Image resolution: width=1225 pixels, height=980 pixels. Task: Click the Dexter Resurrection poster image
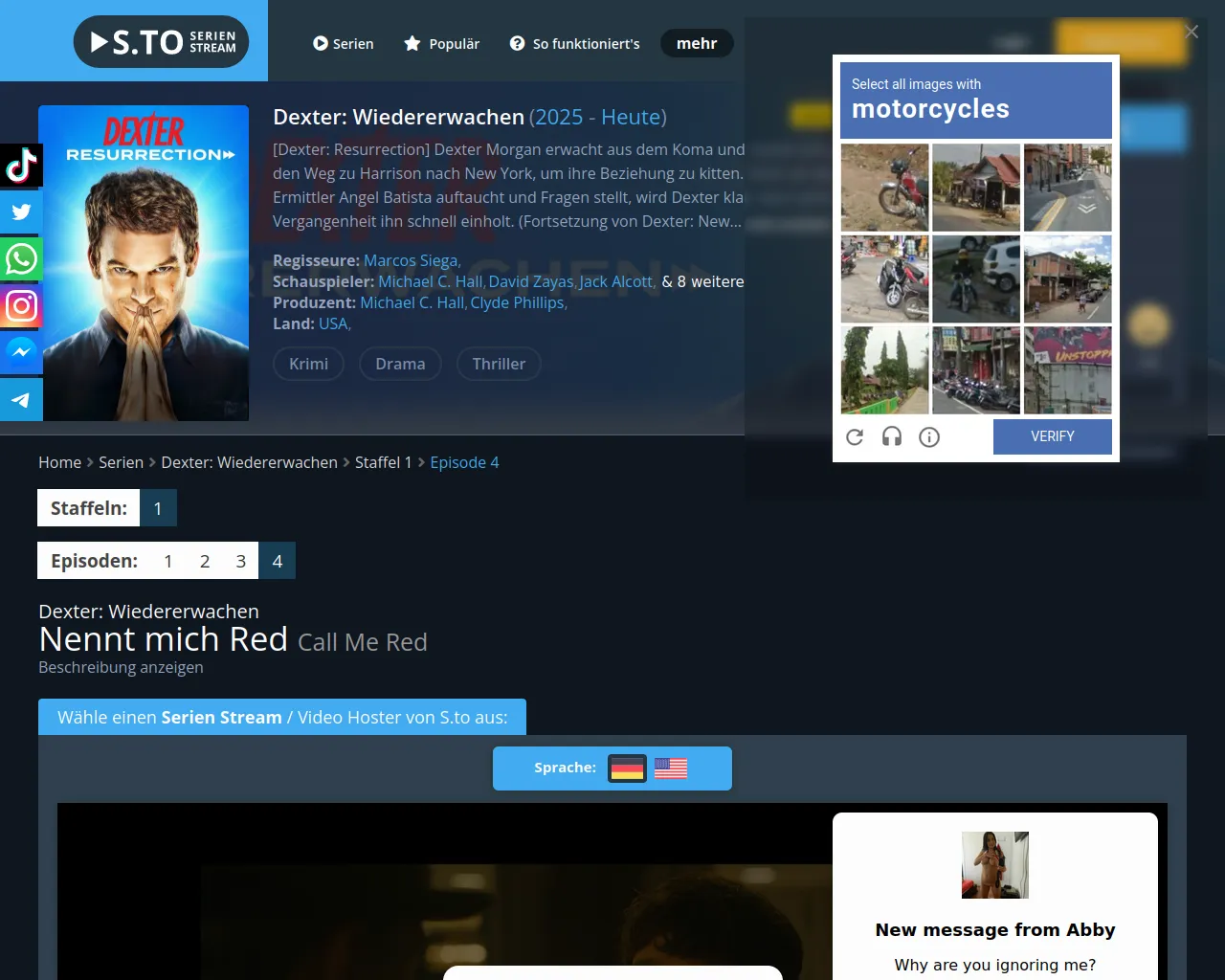pos(144,263)
